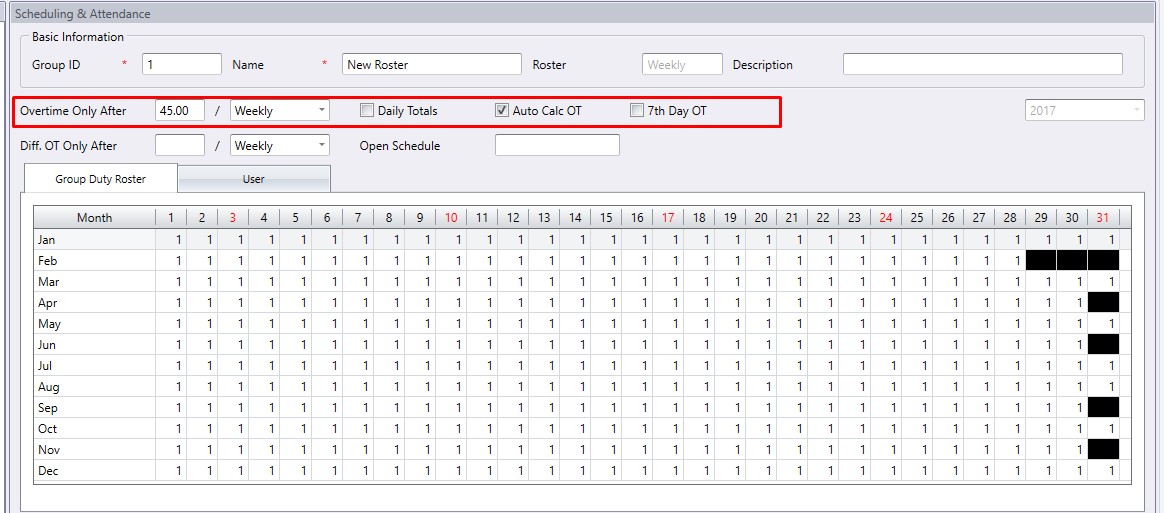Select the Feb row label
This screenshot has width=1164, height=513.
pyautogui.click(x=94, y=261)
